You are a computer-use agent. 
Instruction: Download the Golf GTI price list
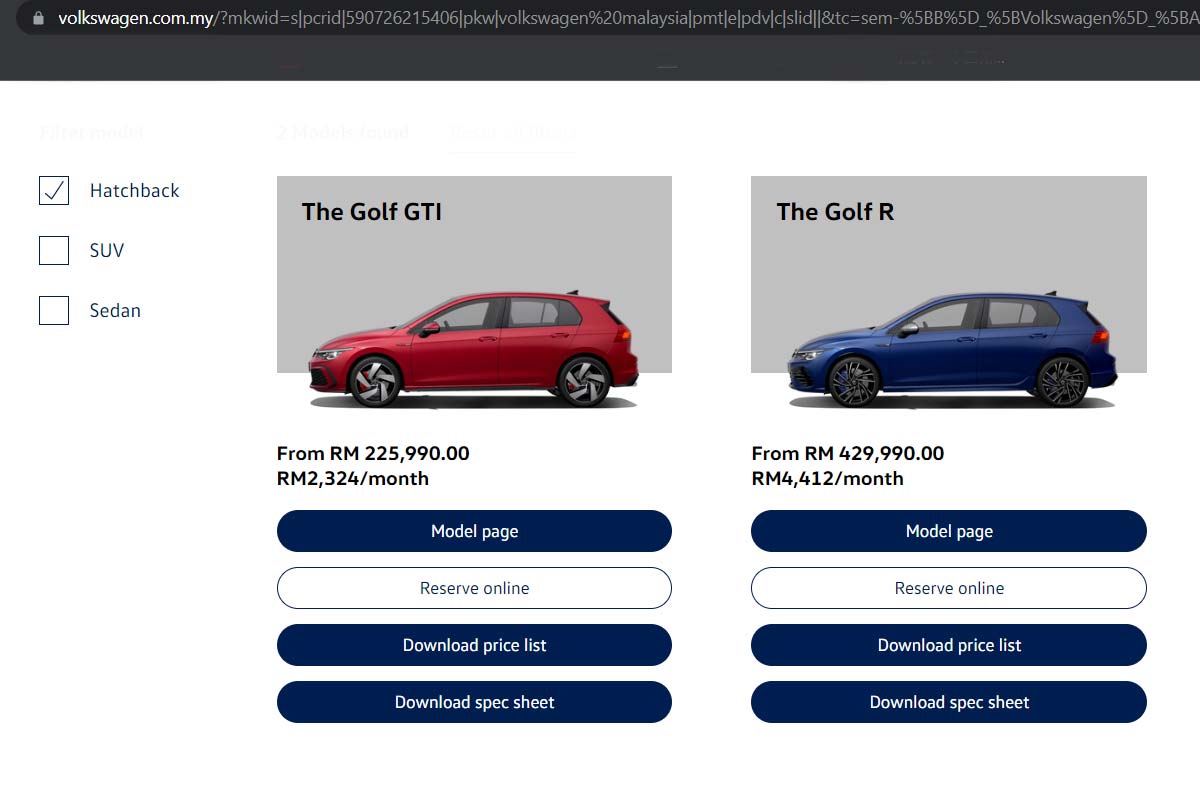point(474,645)
